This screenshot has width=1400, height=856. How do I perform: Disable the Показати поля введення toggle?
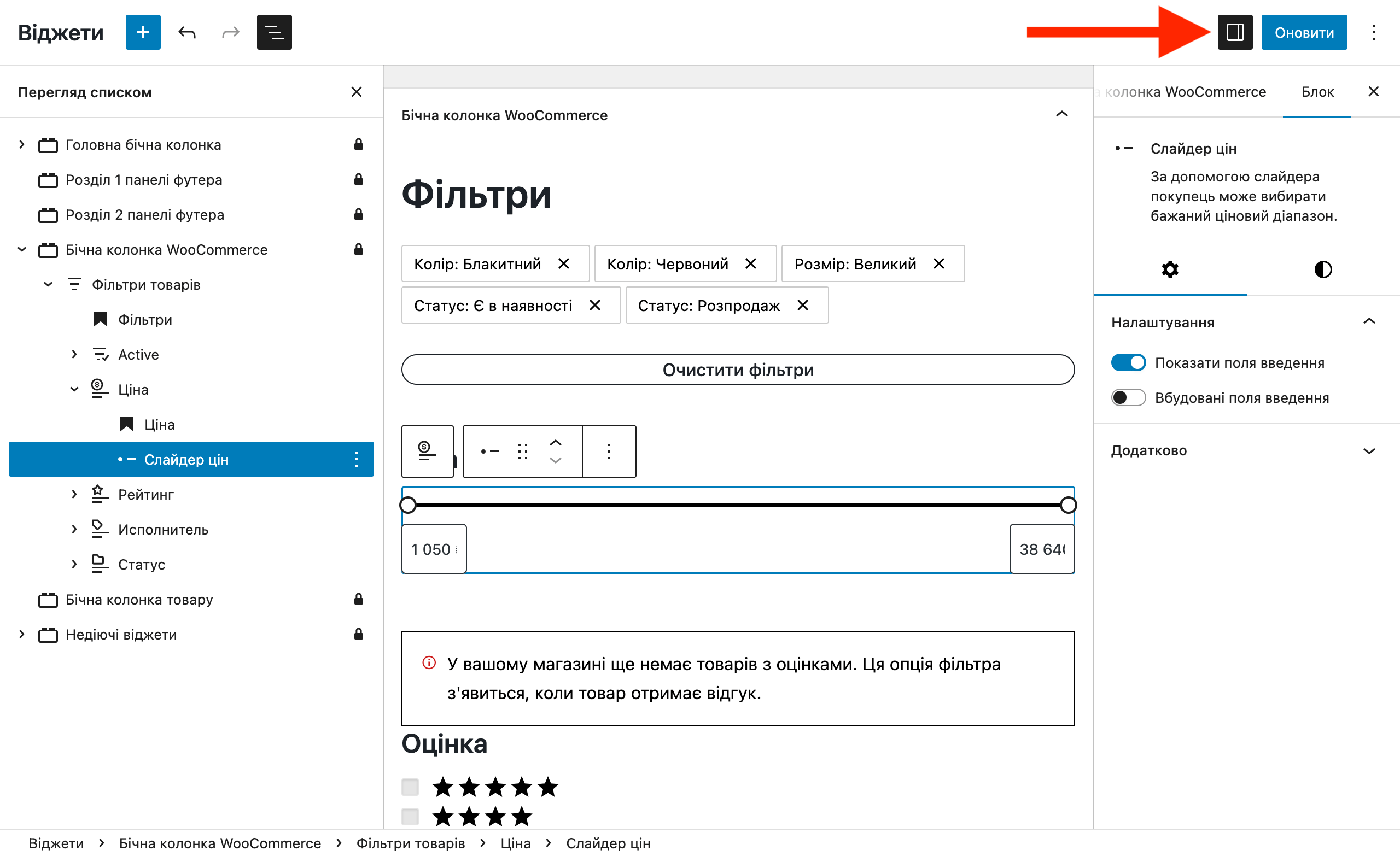[x=1128, y=362]
